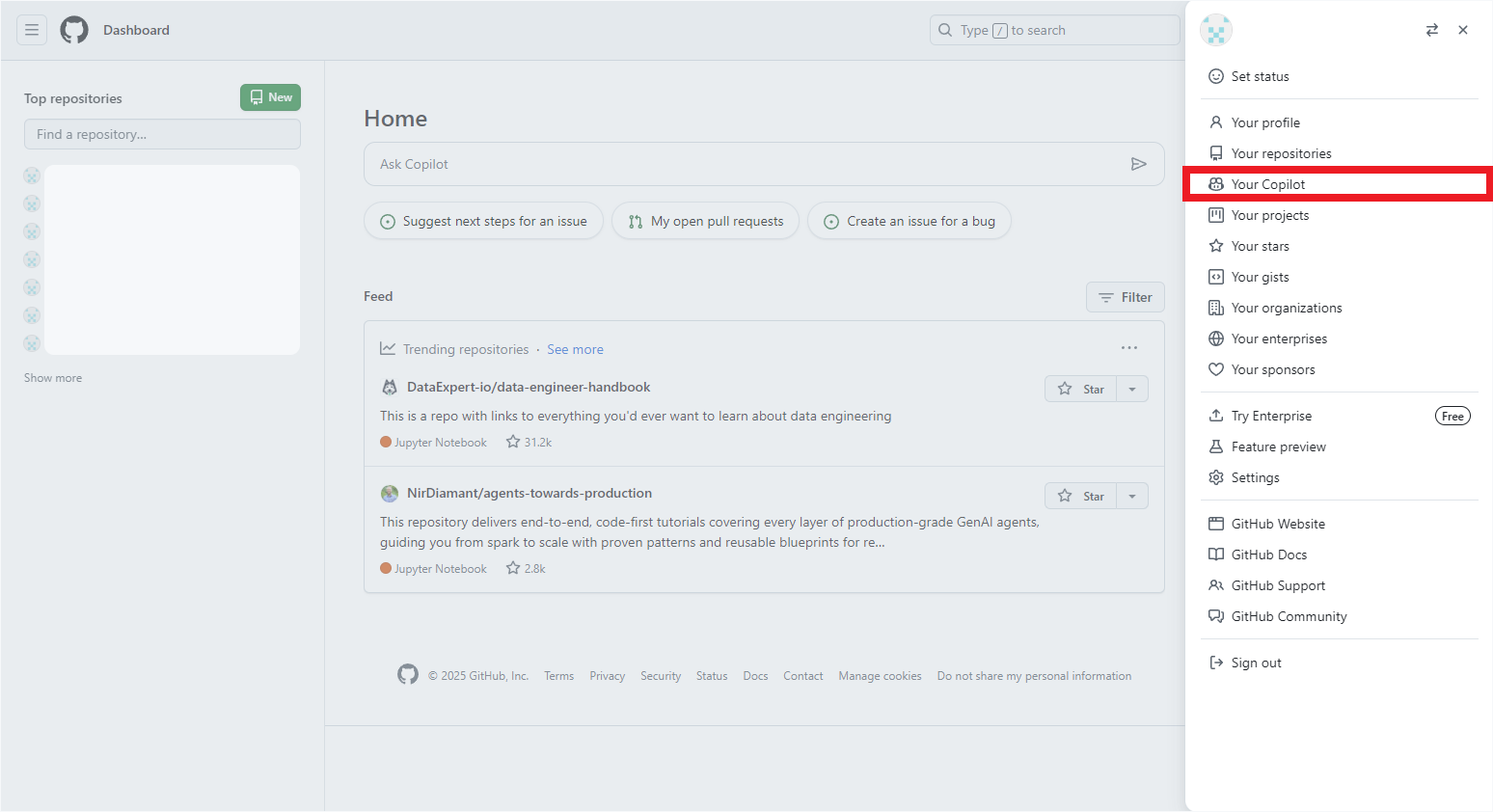Click the user avatar in side panel

(x=1216, y=30)
